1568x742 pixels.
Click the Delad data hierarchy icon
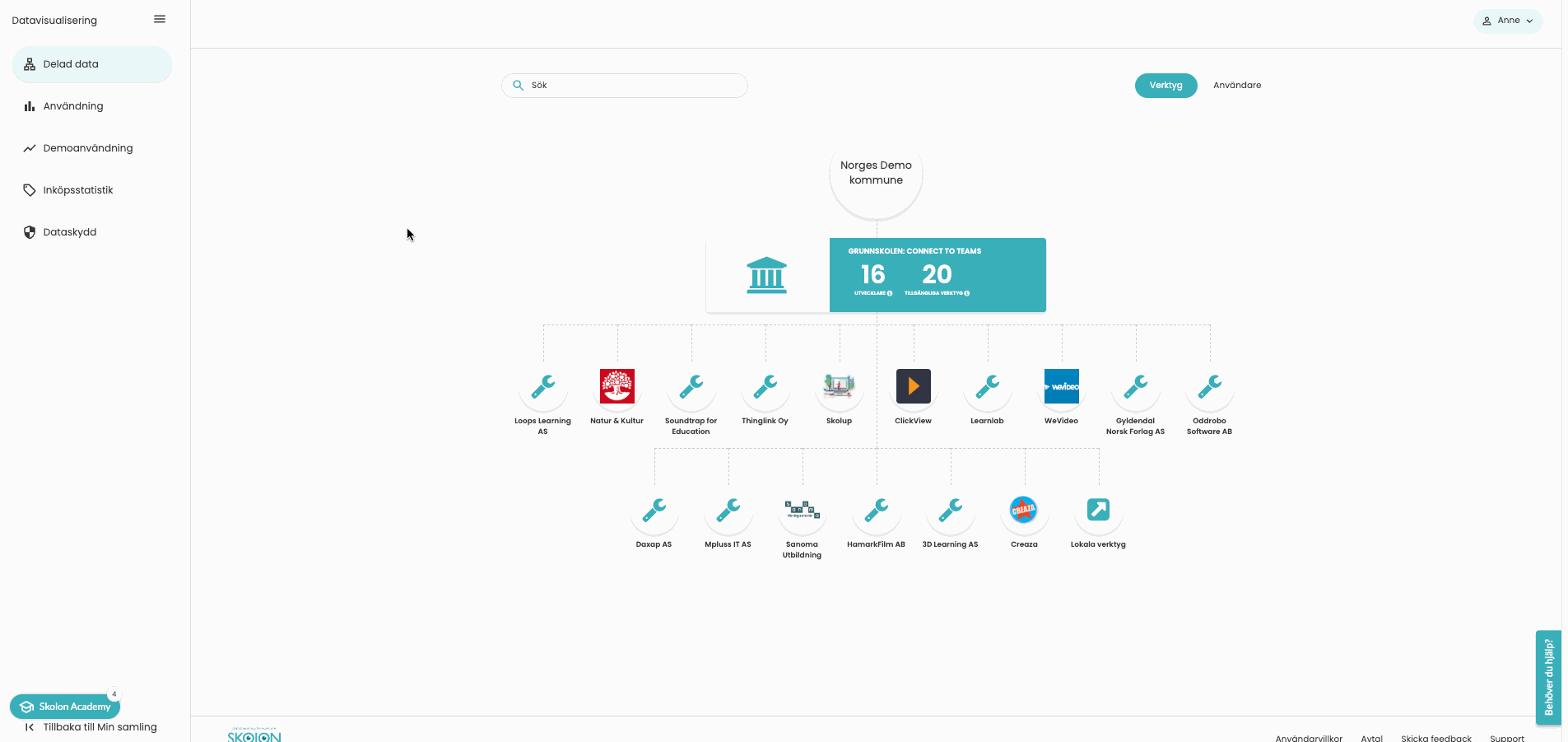30,64
